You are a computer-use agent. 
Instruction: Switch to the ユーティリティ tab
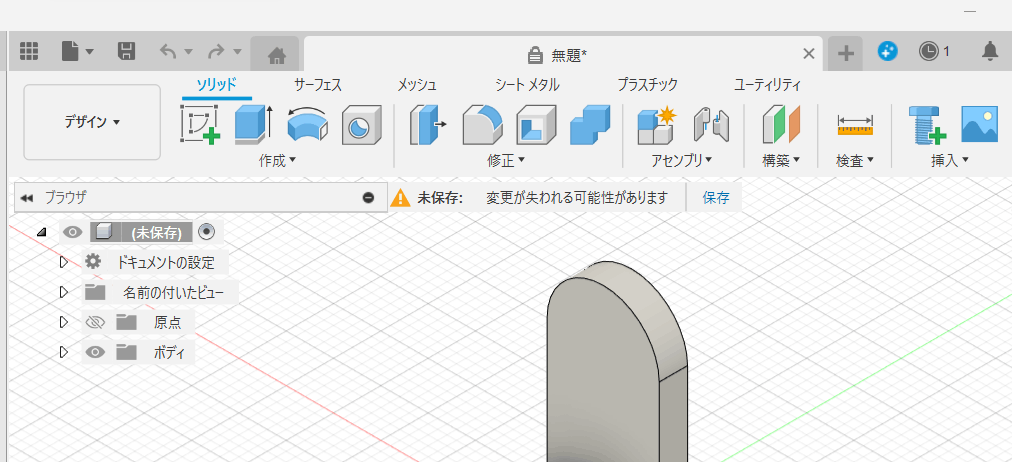pyautogui.click(x=767, y=85)
